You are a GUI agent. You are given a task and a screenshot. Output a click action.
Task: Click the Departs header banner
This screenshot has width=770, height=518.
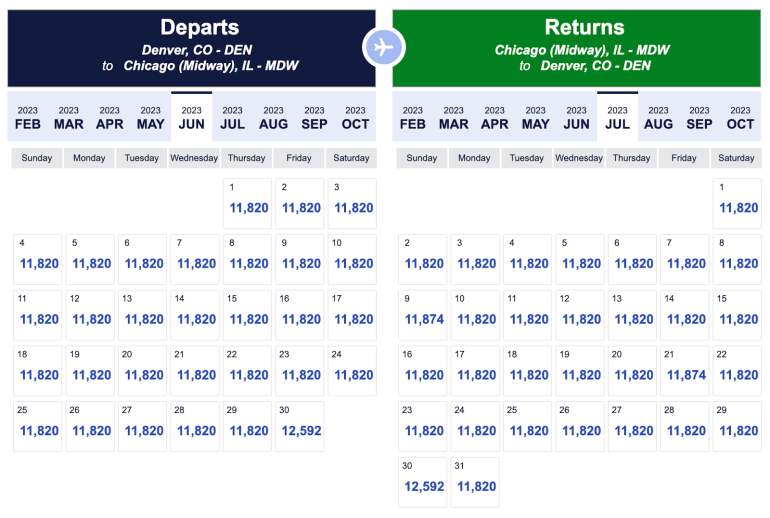[191, 47]
